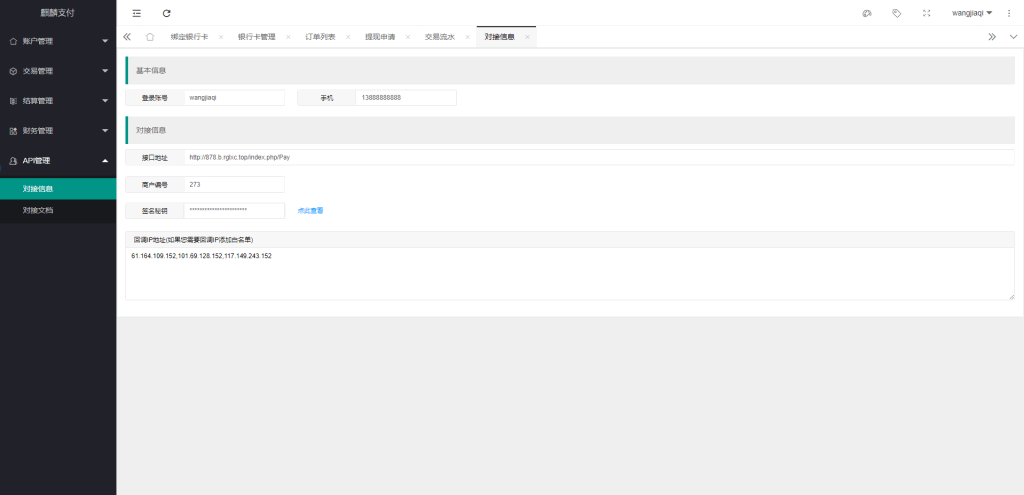Screen dimensions: 1024x495
Task: Open the wangjiaqi user dropdown
Action: click(971, 13)
